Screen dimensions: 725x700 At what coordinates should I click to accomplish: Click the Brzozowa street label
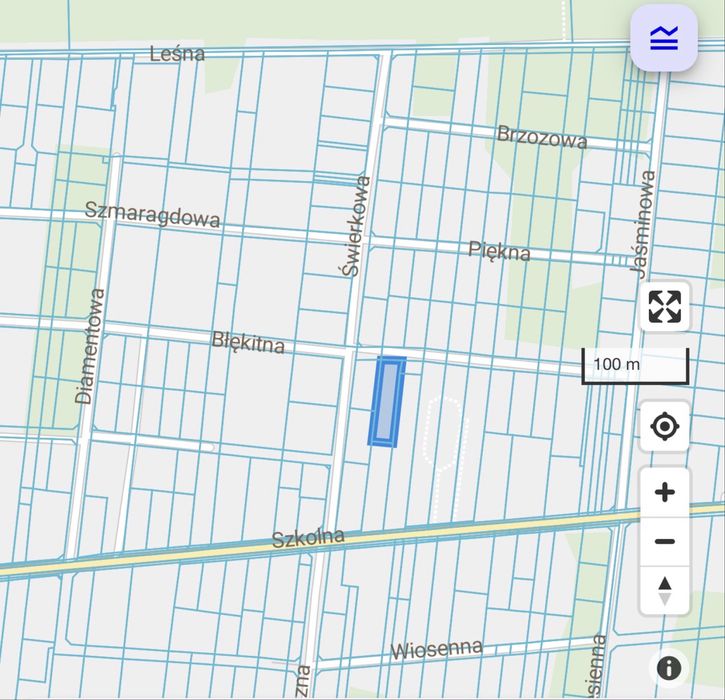pos(542,137)
